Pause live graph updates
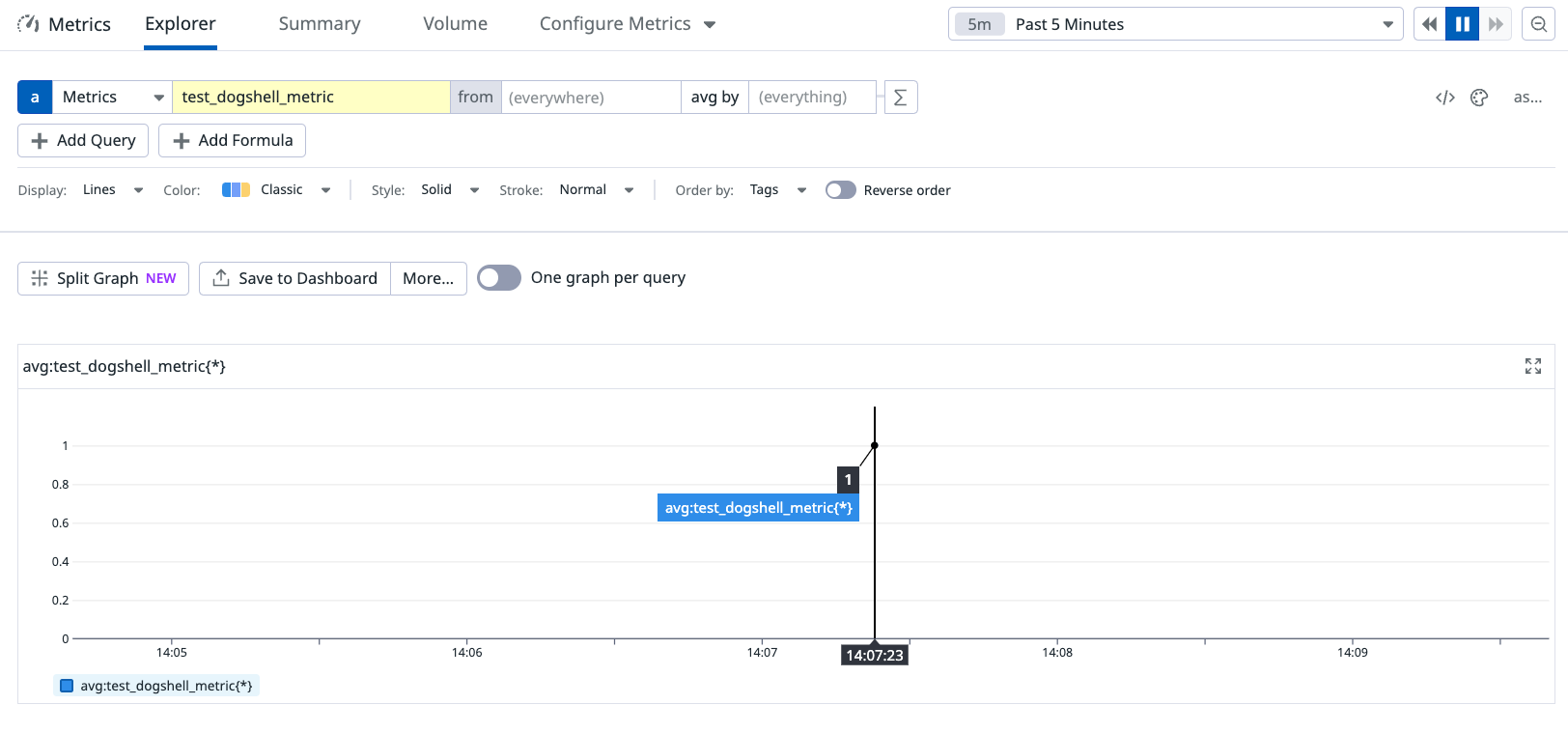 [x=1463, y=24]
